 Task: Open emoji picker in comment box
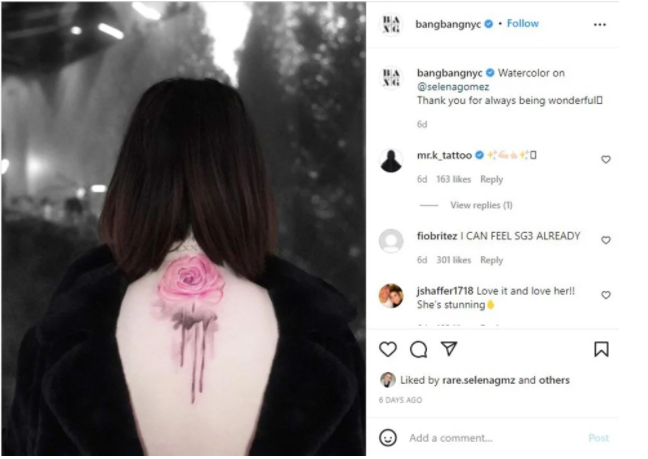[388, 438]
